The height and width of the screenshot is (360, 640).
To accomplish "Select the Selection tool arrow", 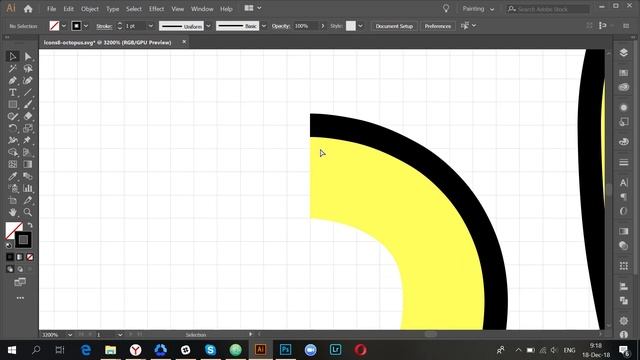I will pos(13,56).
